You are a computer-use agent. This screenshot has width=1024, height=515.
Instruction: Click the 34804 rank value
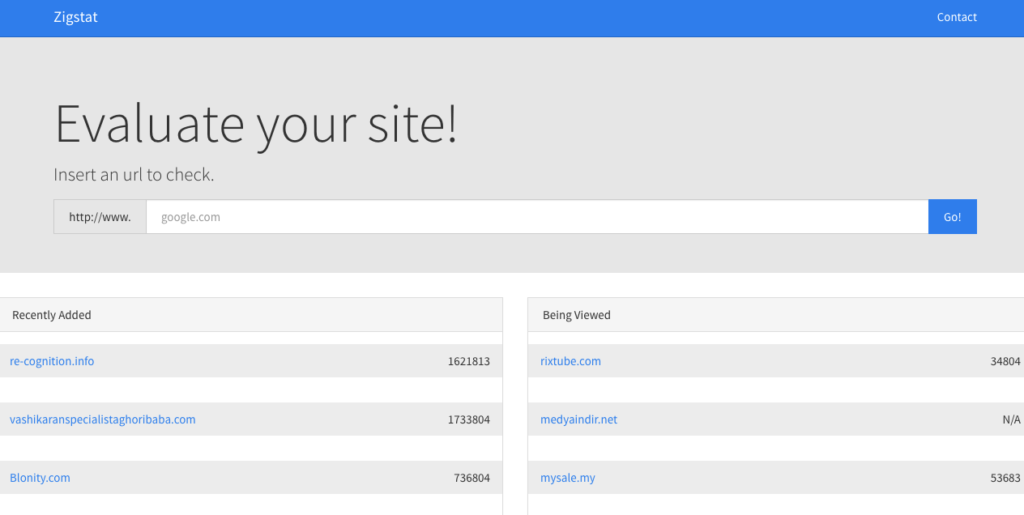click(x=1005, y=361)
